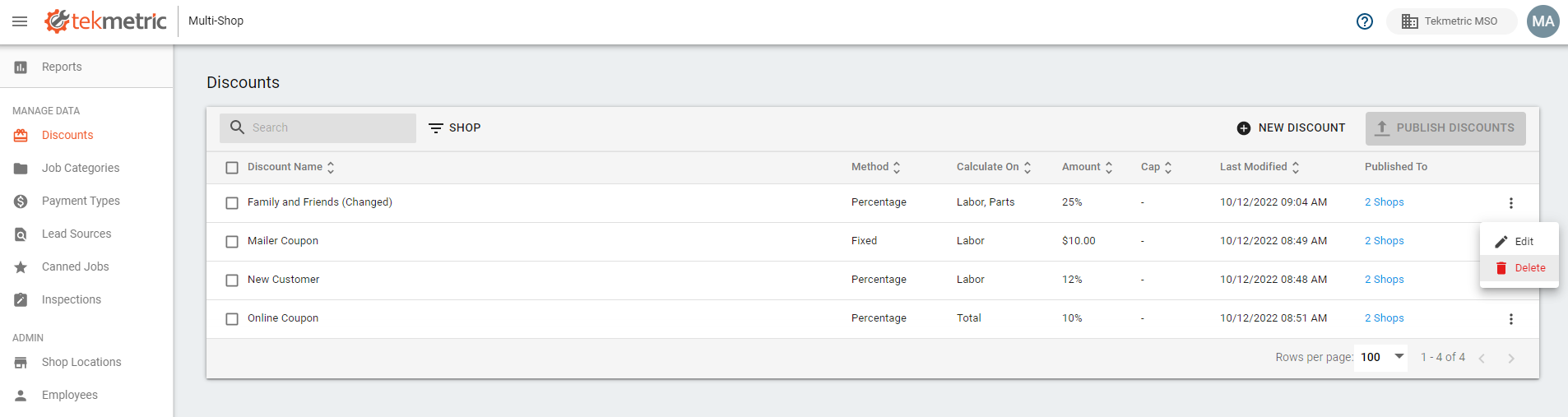Click Multi-Shop label in header
This screenshot has height=417, width=1568.
[x=216, y=21]
